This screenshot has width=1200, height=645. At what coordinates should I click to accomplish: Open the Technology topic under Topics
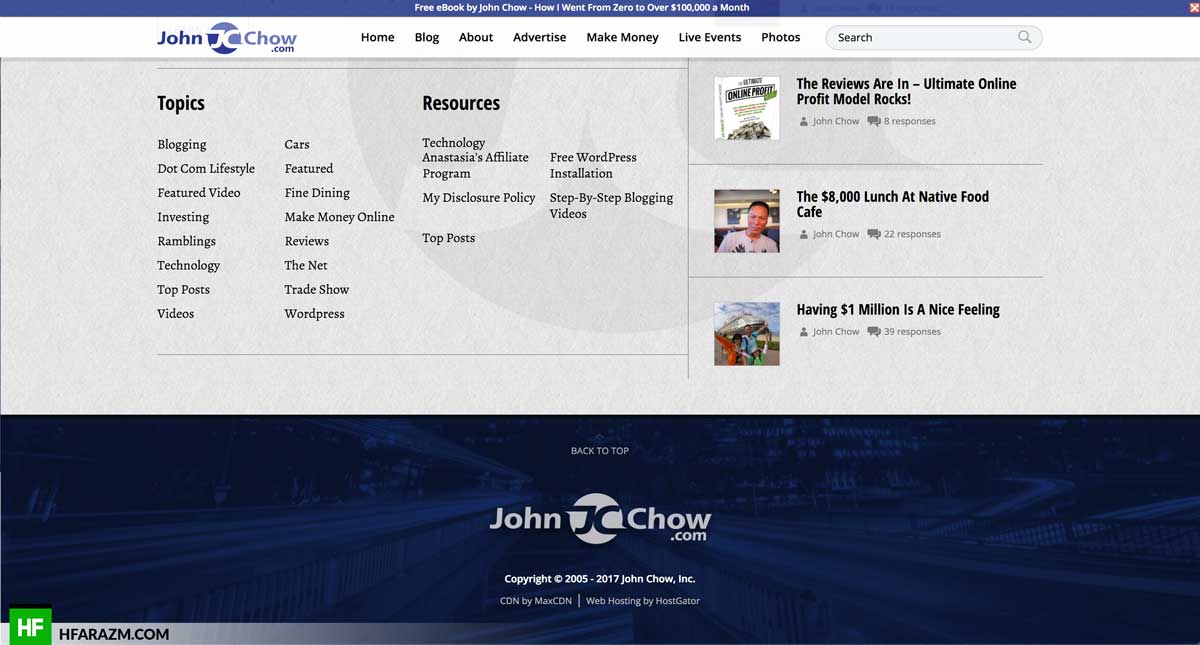coord(188,265)
